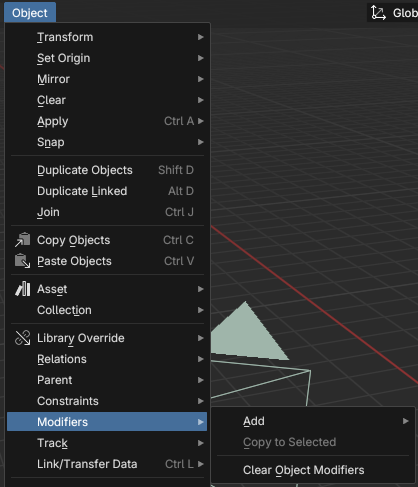Expand arrow beside Add modifier entry

pos(406,421)
